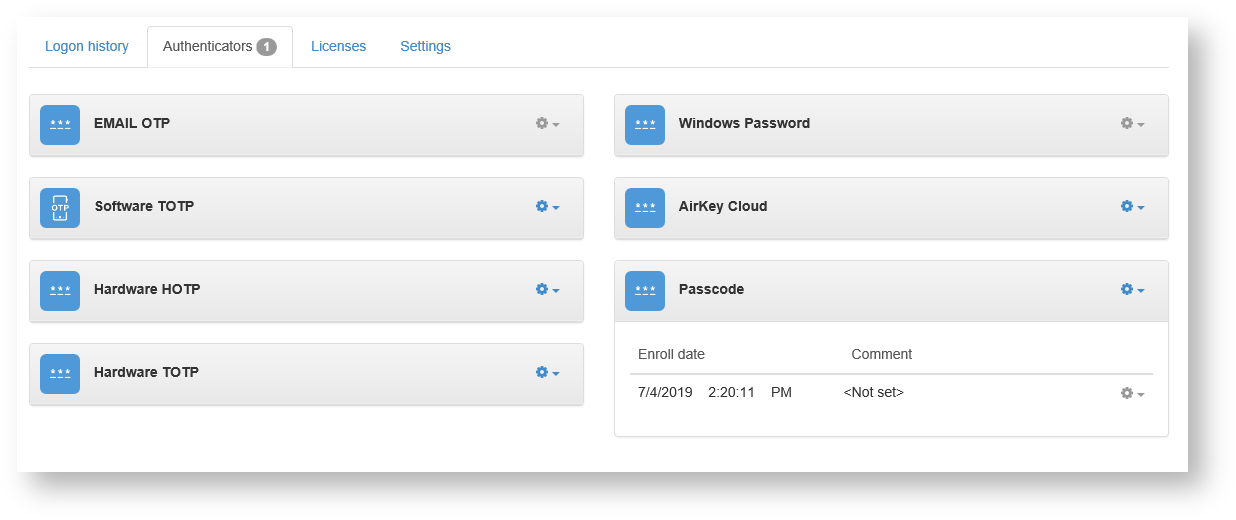Click the Passcode authenticator icon
This screenshot has height=520, width=1236.
(x=645, y=291)
